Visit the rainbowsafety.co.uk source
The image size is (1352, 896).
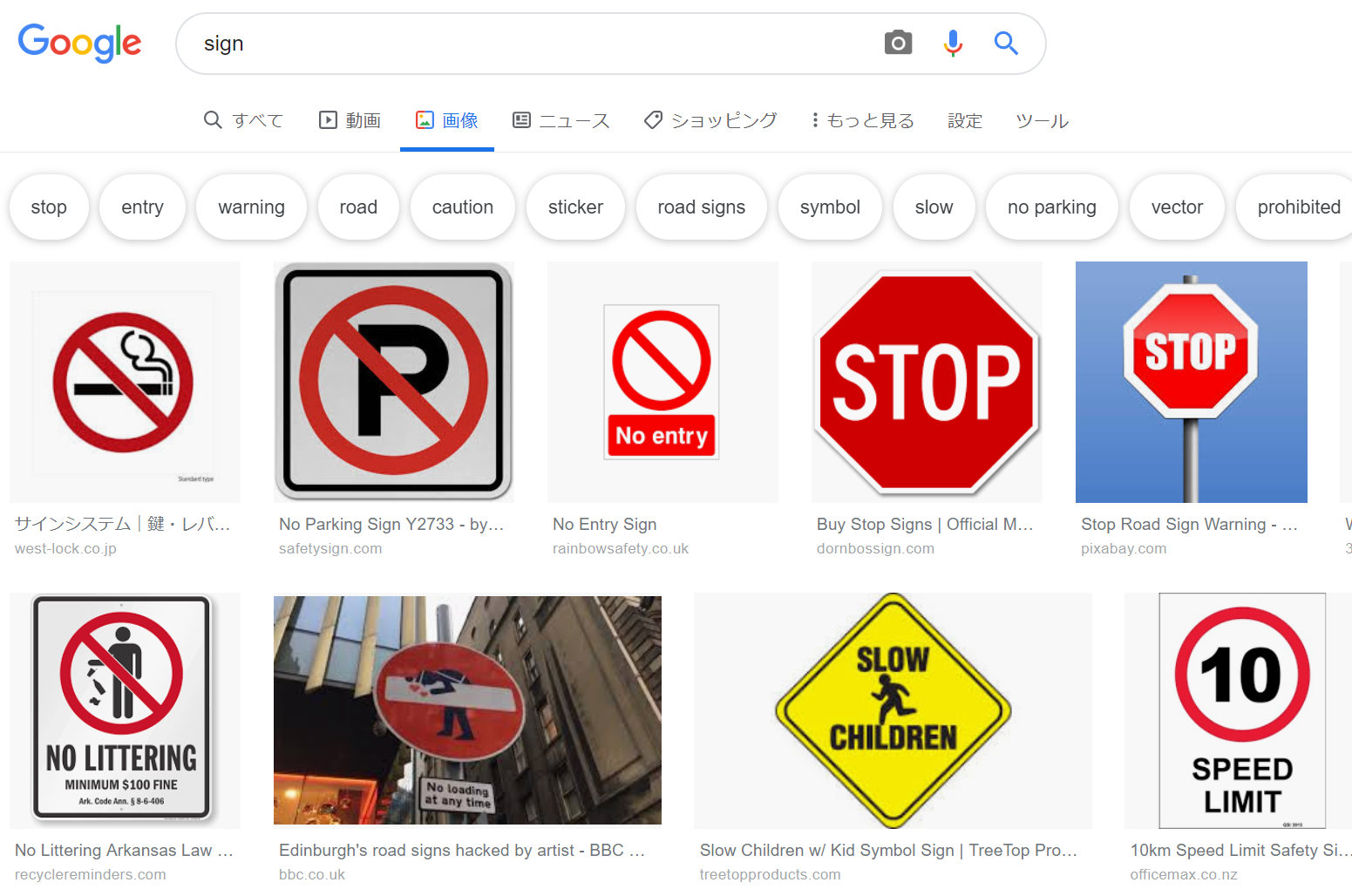621,548
